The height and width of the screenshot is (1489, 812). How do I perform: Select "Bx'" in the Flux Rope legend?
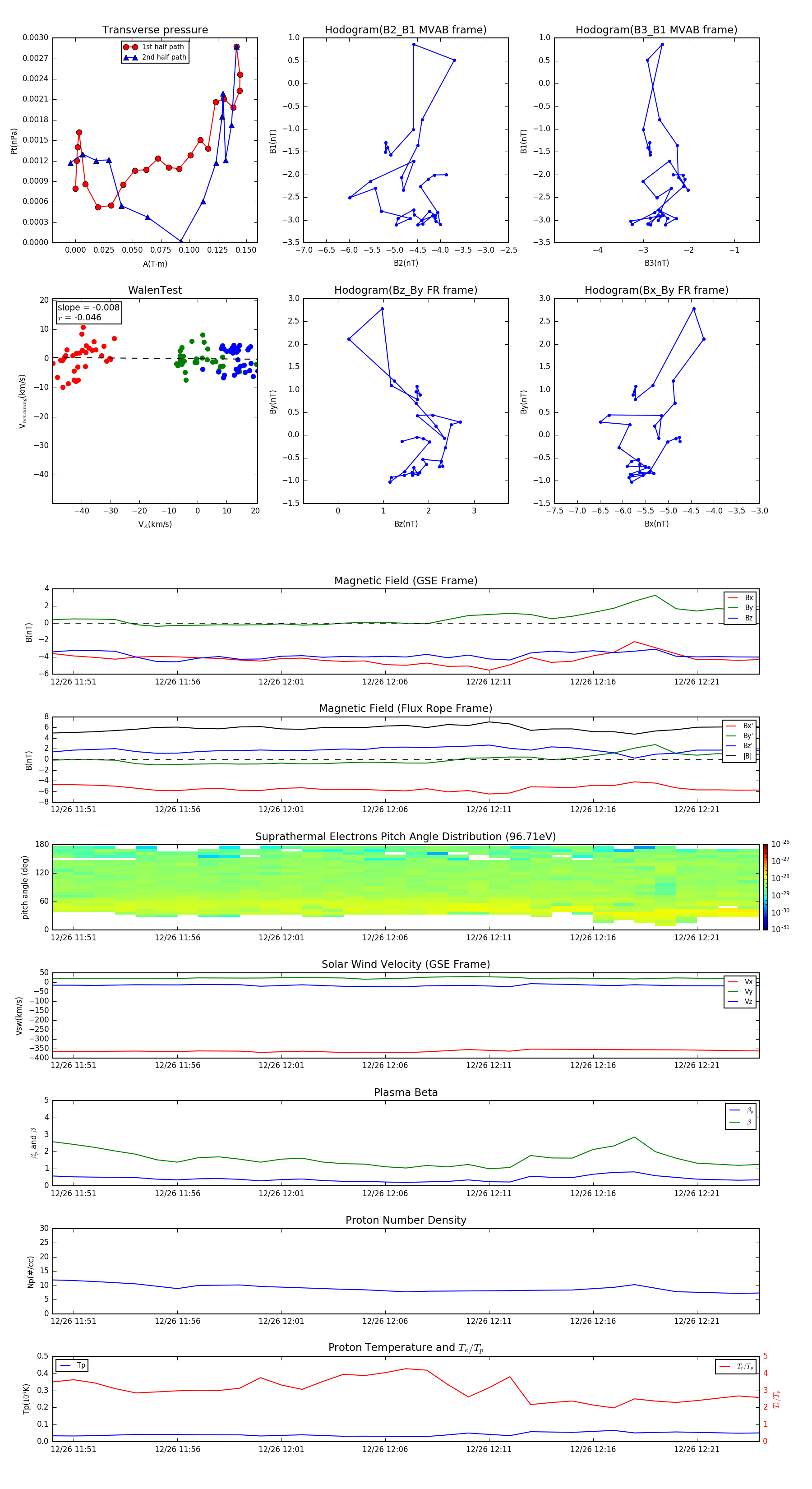pyautogui.click(x=740, y=726)
